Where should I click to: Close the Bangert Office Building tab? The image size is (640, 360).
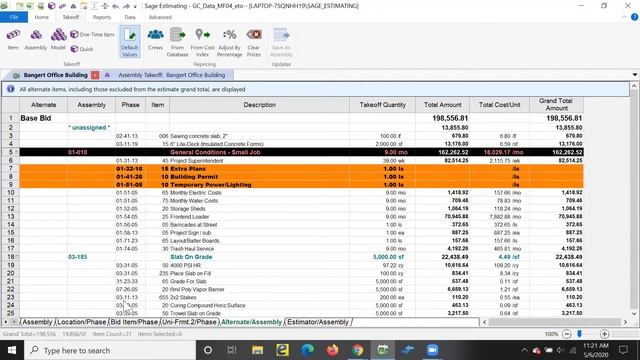[95, 75]
